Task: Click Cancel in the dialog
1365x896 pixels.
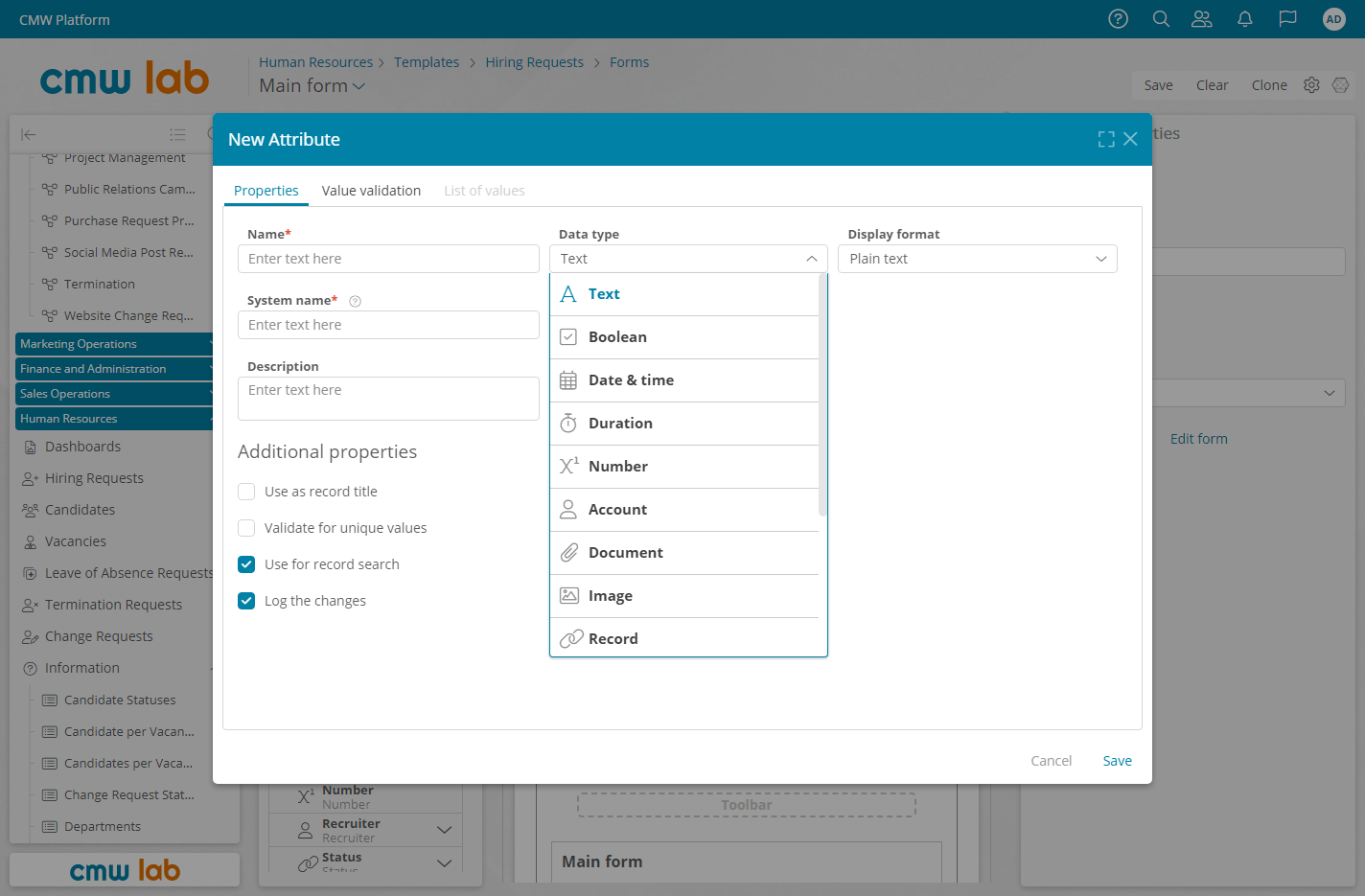Action: click(x=1051, y=761)
